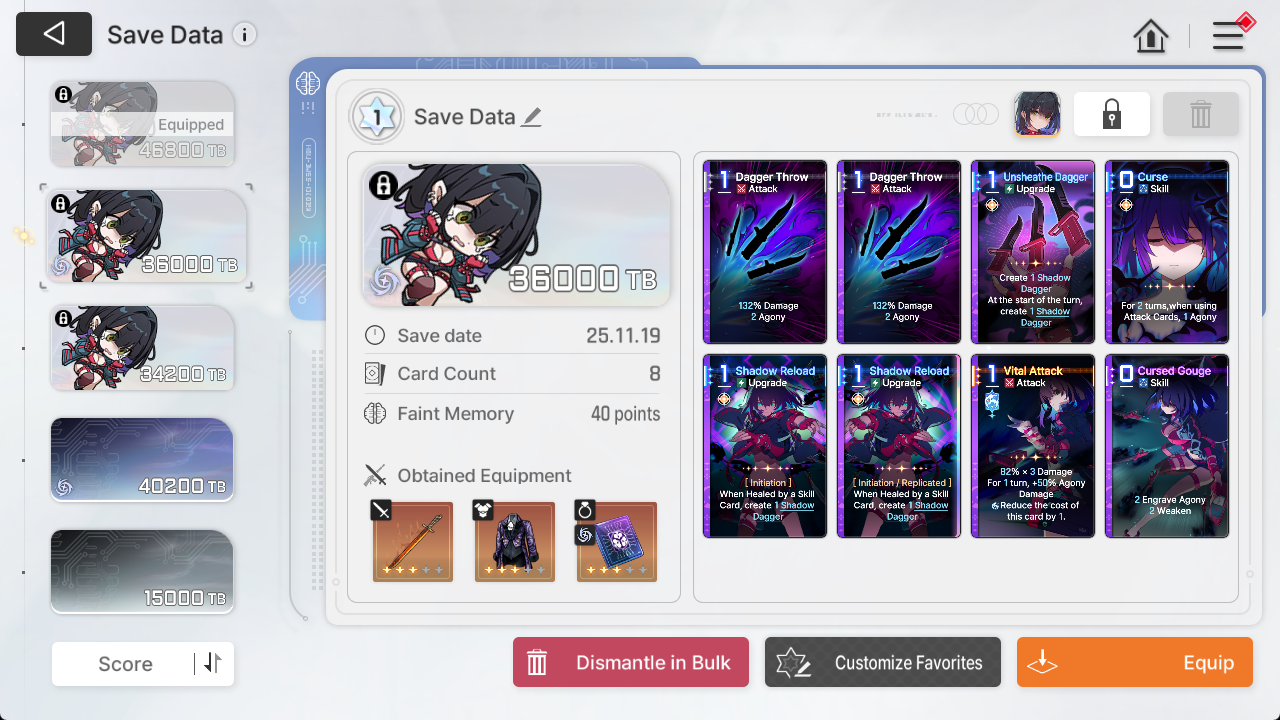Screen dimensions: 1280x720
Task: Return to the home screen icon
Action: [x=1151, y=36]
